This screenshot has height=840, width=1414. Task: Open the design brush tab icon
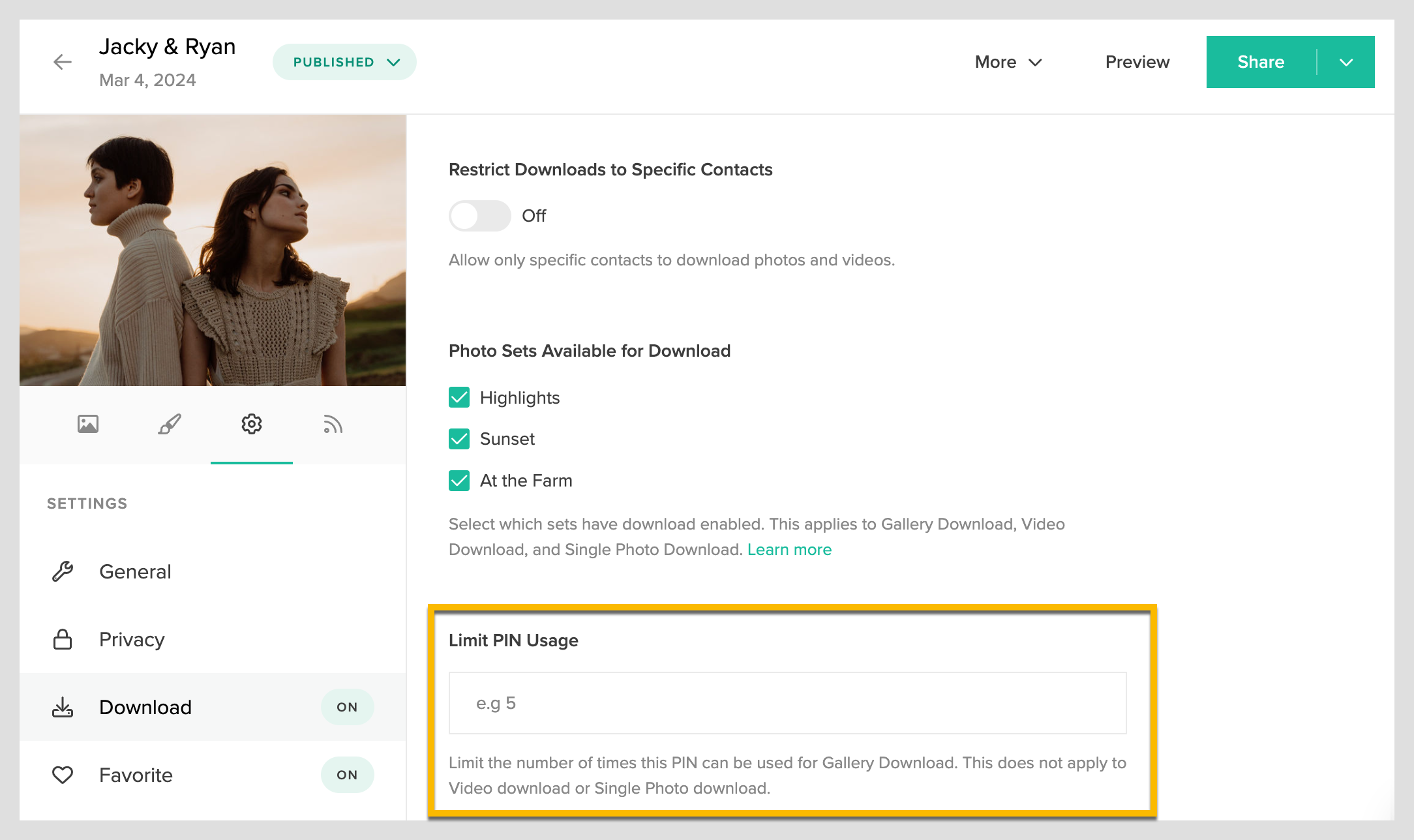170,424
